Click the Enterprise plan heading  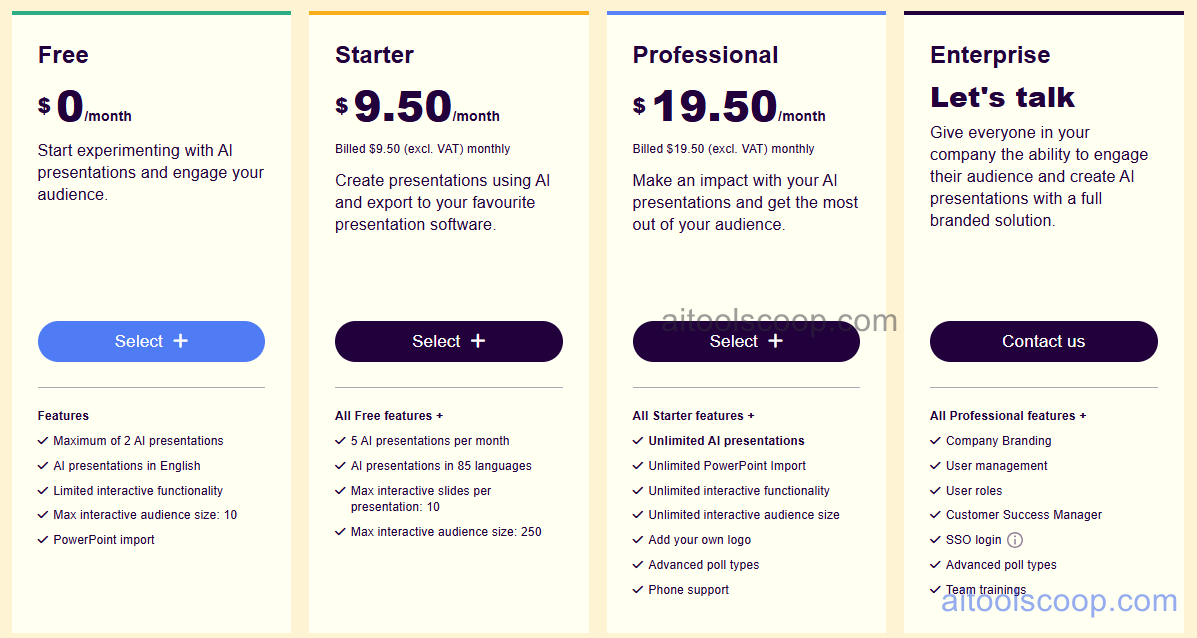pos(990,55)
